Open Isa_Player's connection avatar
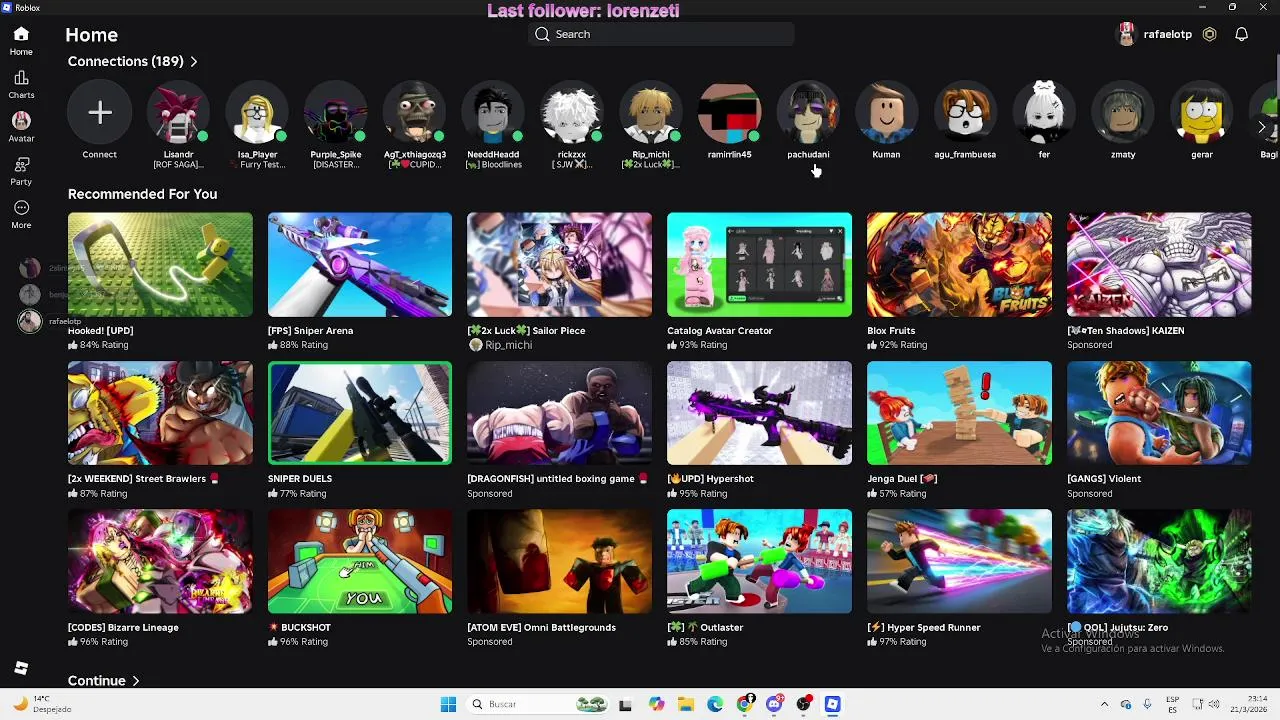The height and width of the screenshot is (720, 1280). [x=257, y=113]
